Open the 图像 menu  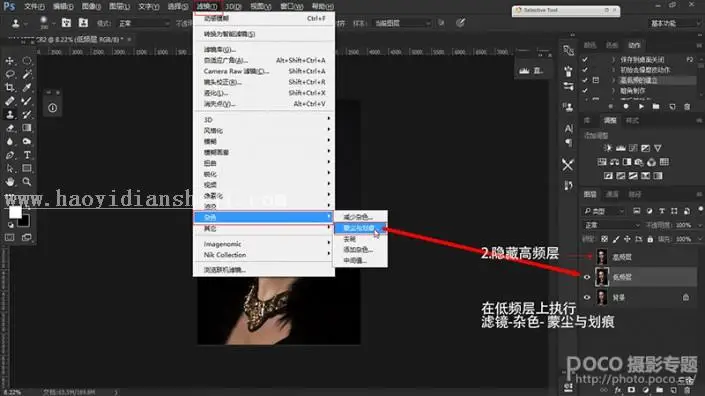pyautogui.click(x=91, y=6)
